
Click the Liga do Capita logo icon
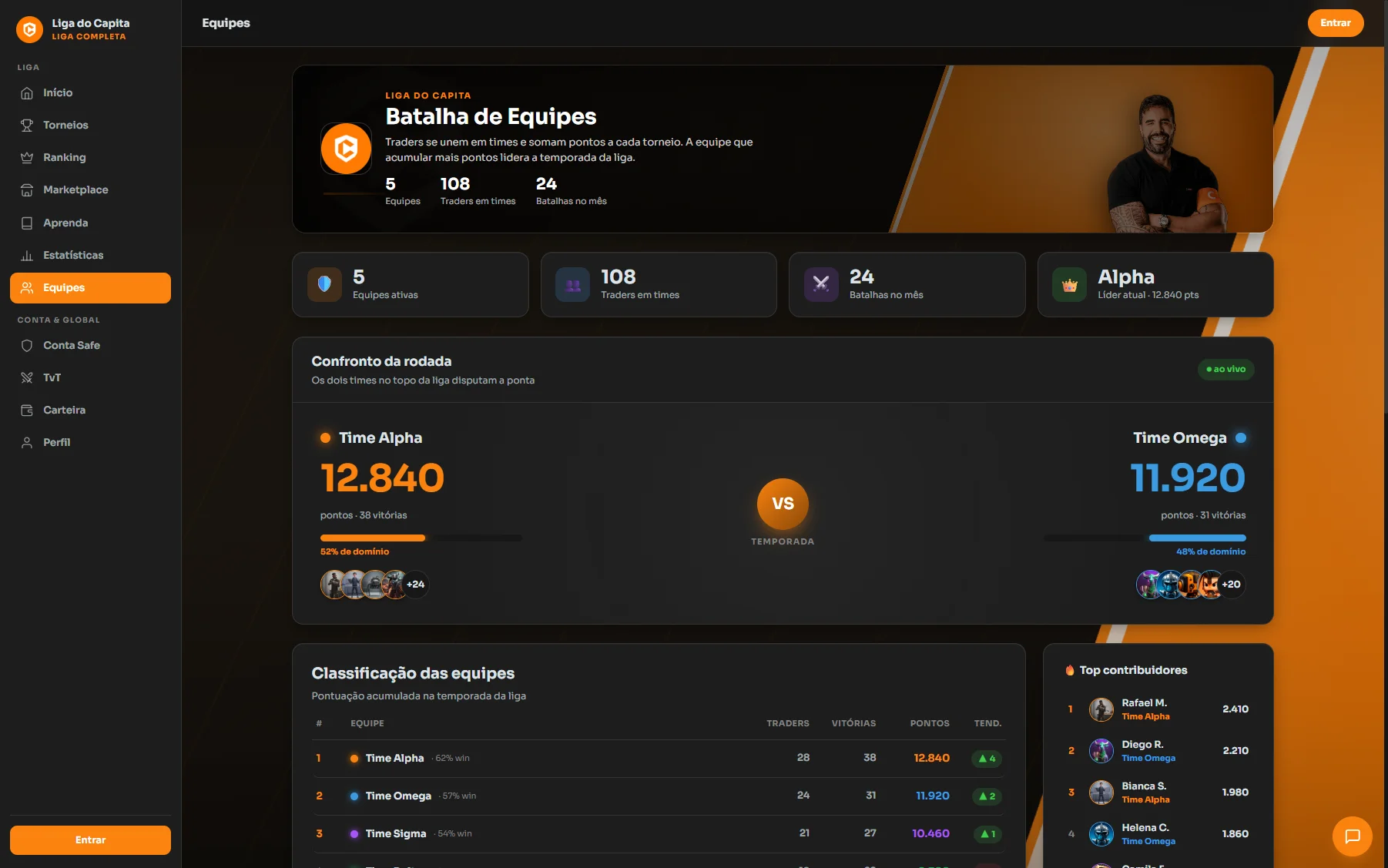click(x=29, y=29)
